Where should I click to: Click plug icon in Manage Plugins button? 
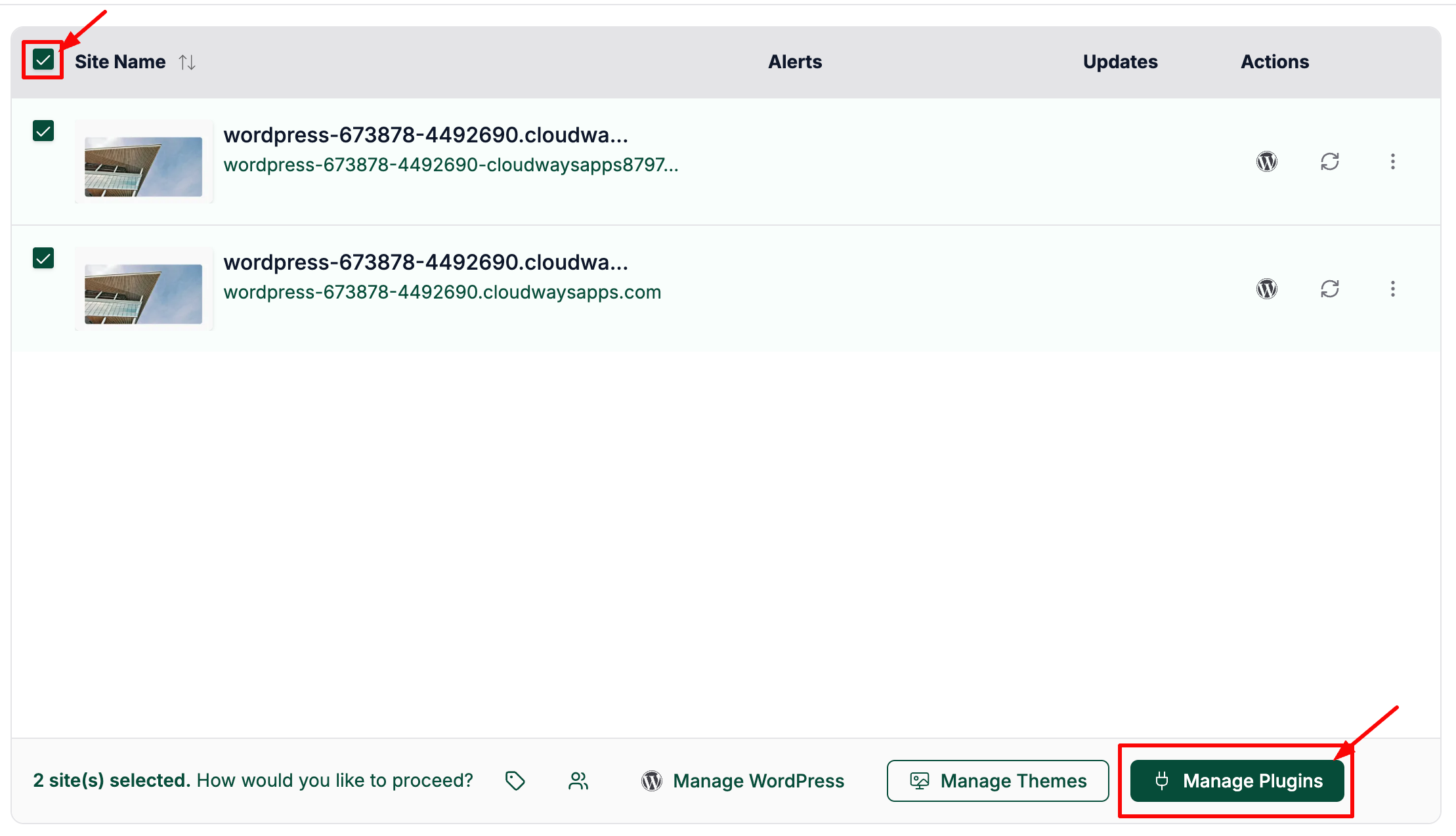point(1162,781)
